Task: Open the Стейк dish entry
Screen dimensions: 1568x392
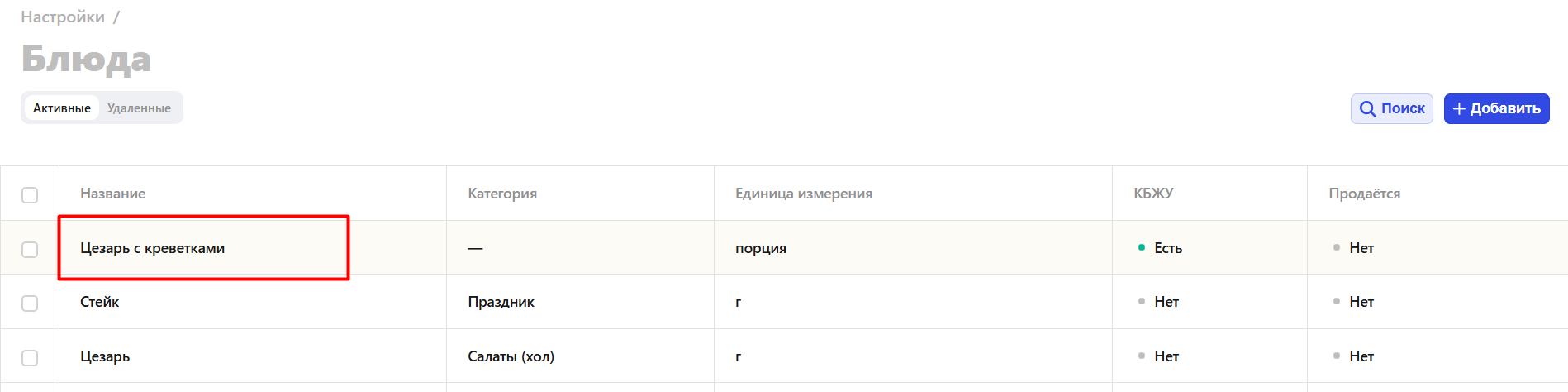Action: tap(99, 302)
